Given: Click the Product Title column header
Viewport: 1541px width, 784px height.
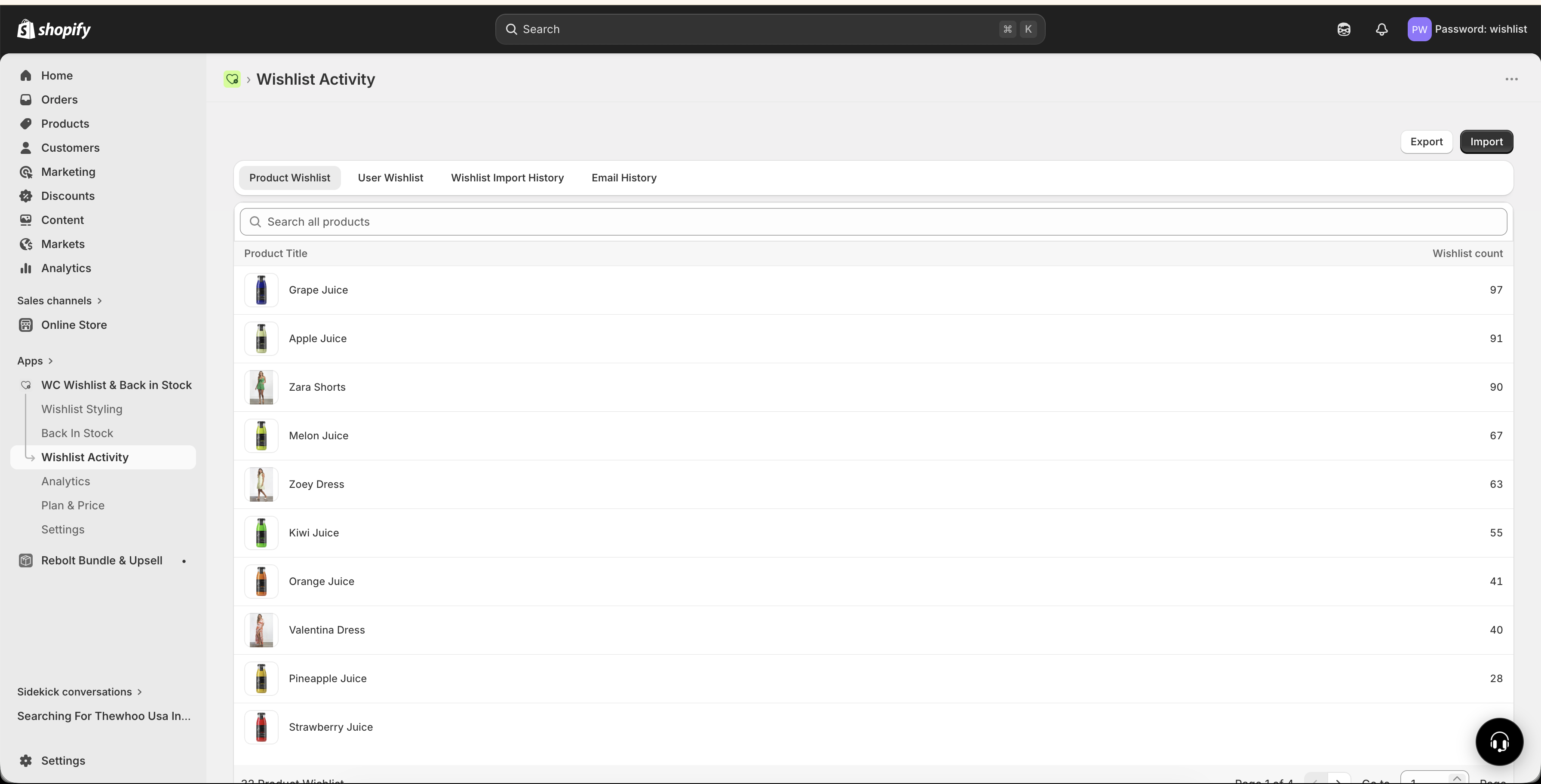Looking at the screenshot, I should [x=276, y=254].
